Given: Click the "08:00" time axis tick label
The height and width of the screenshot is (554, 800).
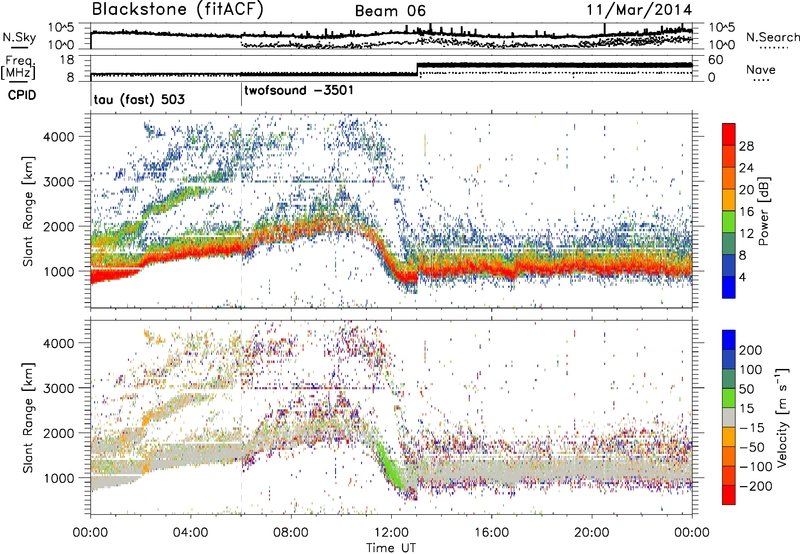Looking at the screenshot, I should (x=291, y=533).
